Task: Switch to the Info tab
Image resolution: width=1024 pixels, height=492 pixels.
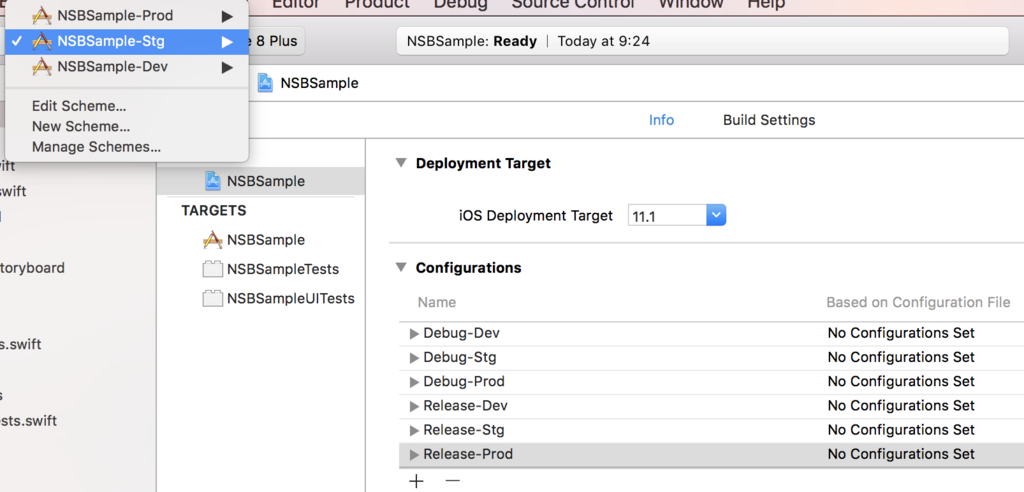Action: [662, 120]
